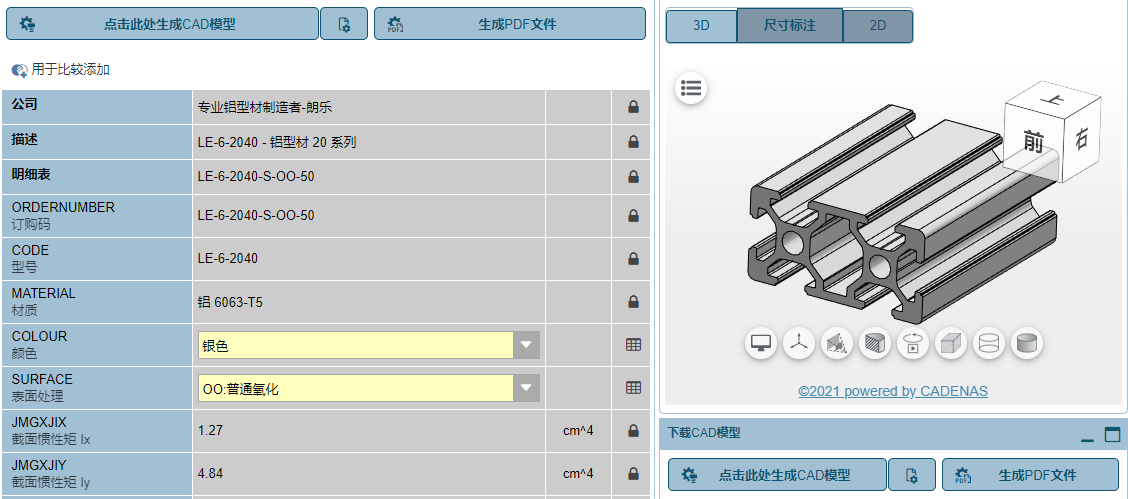This screenshot has height=499, width=1128.
Task: Click the 用于比较添加 compare icon
Action: click(x=19, y=70)
